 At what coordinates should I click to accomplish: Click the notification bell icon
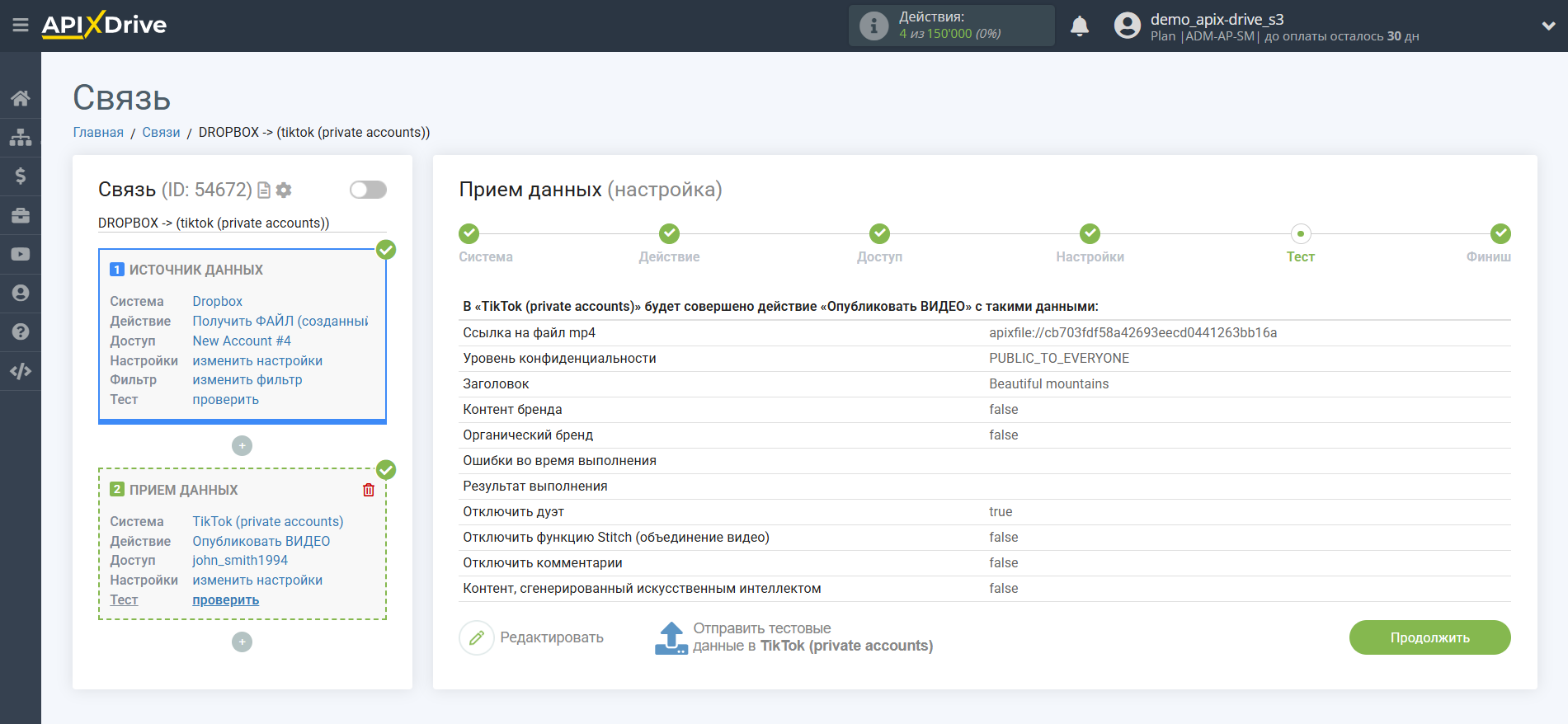[1080, 26]
